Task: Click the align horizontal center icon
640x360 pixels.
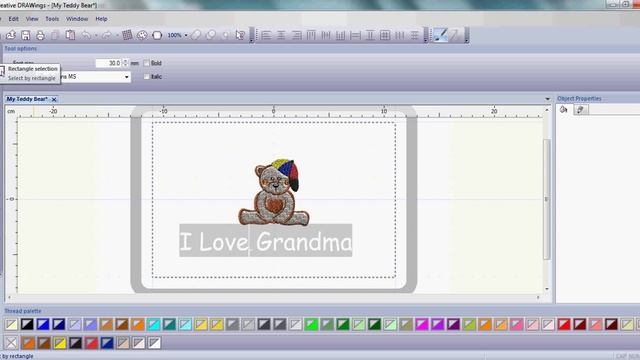Action: [281, 36]
